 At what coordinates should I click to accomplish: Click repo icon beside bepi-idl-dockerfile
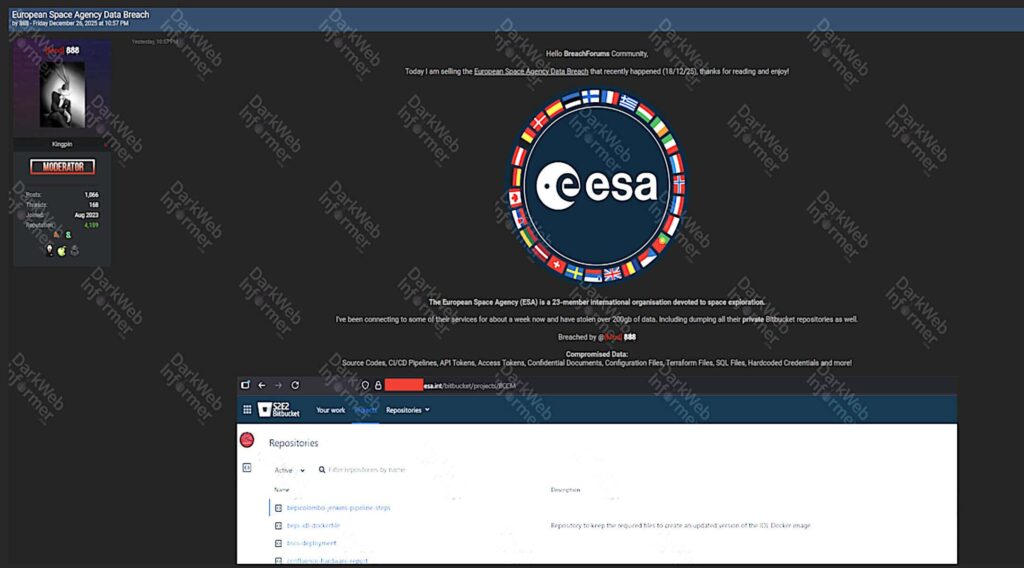[278, 526]
